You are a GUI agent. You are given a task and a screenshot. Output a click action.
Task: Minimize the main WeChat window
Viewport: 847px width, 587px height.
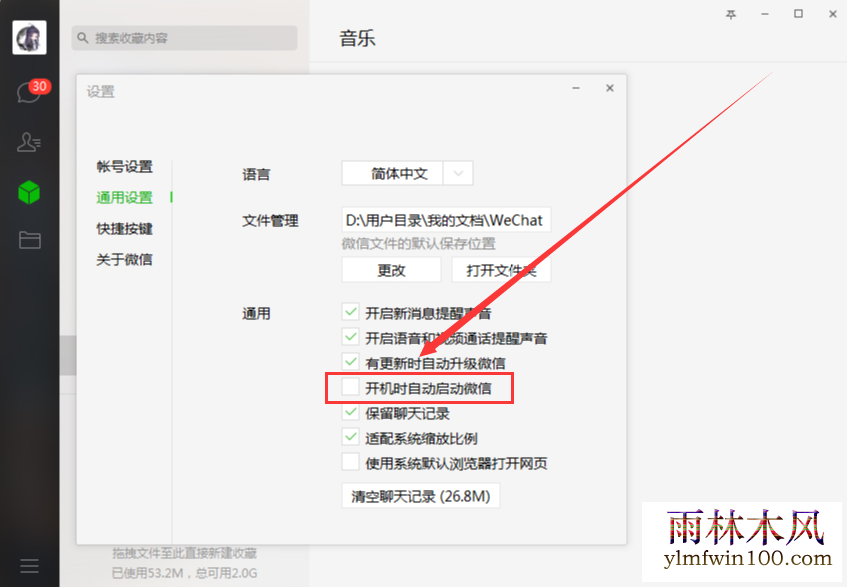[765, 15]
